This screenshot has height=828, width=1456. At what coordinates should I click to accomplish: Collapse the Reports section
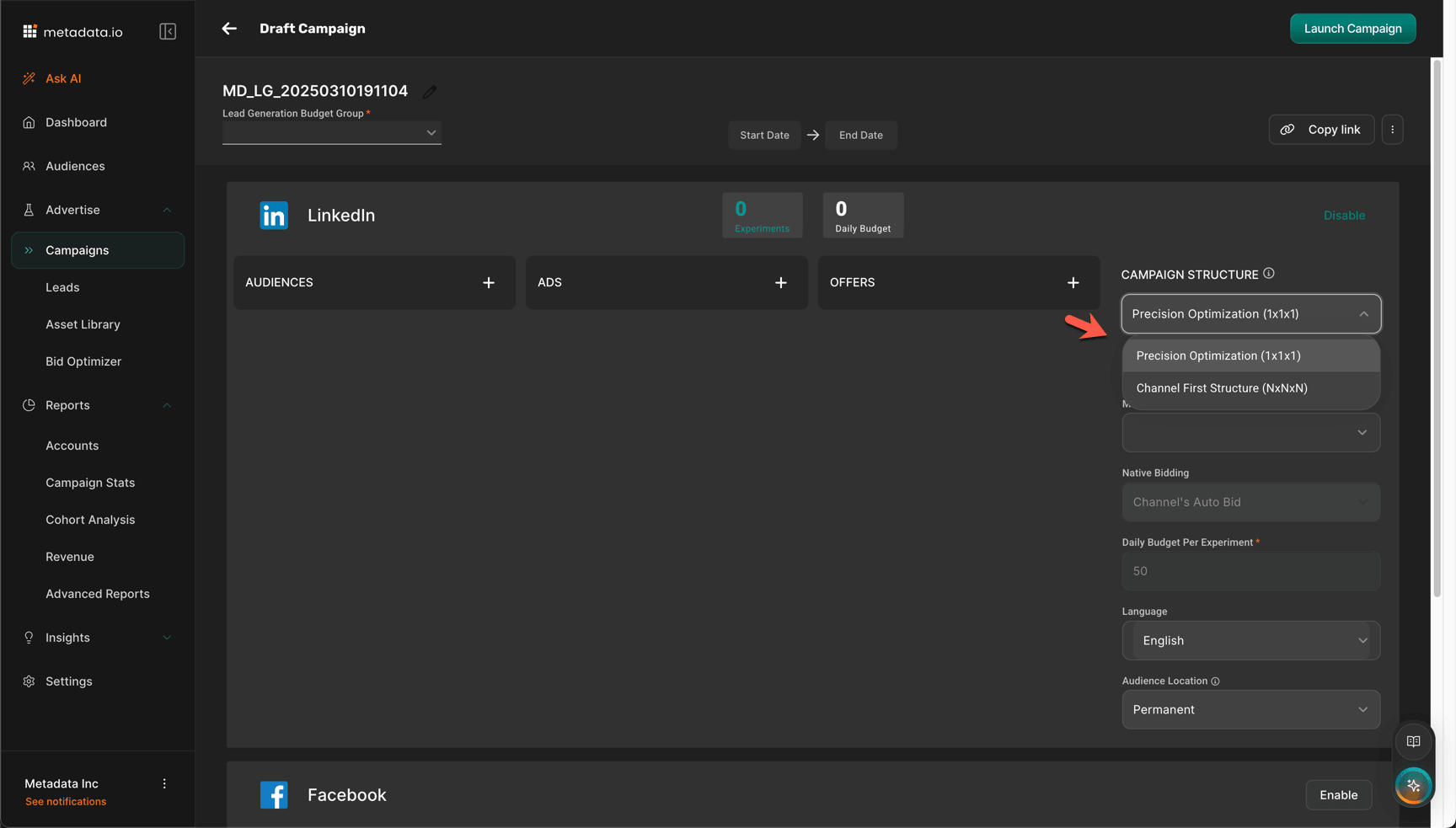tap(167, 405)
